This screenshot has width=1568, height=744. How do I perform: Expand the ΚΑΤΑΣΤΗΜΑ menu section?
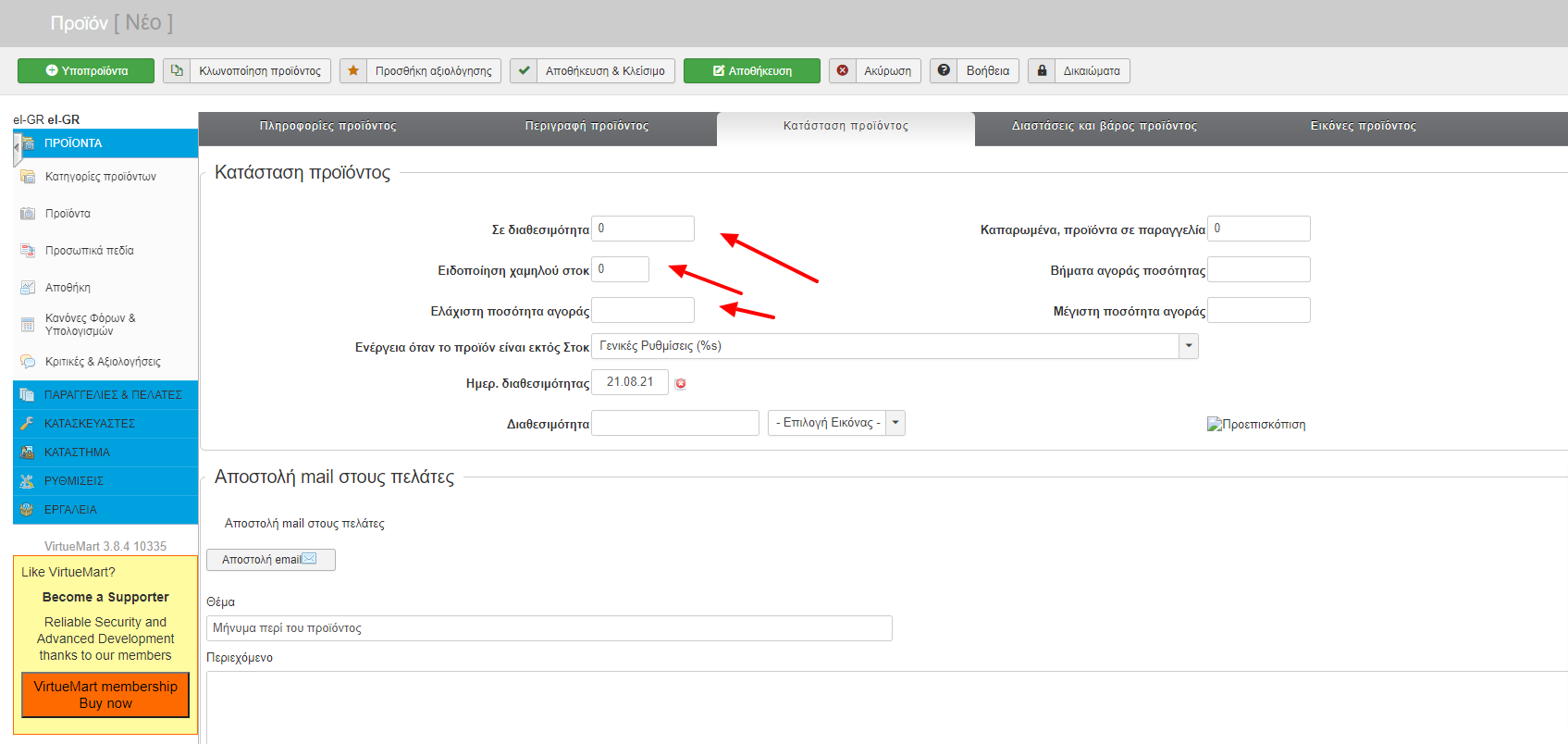pyautogui.click(x=105, y=453)
